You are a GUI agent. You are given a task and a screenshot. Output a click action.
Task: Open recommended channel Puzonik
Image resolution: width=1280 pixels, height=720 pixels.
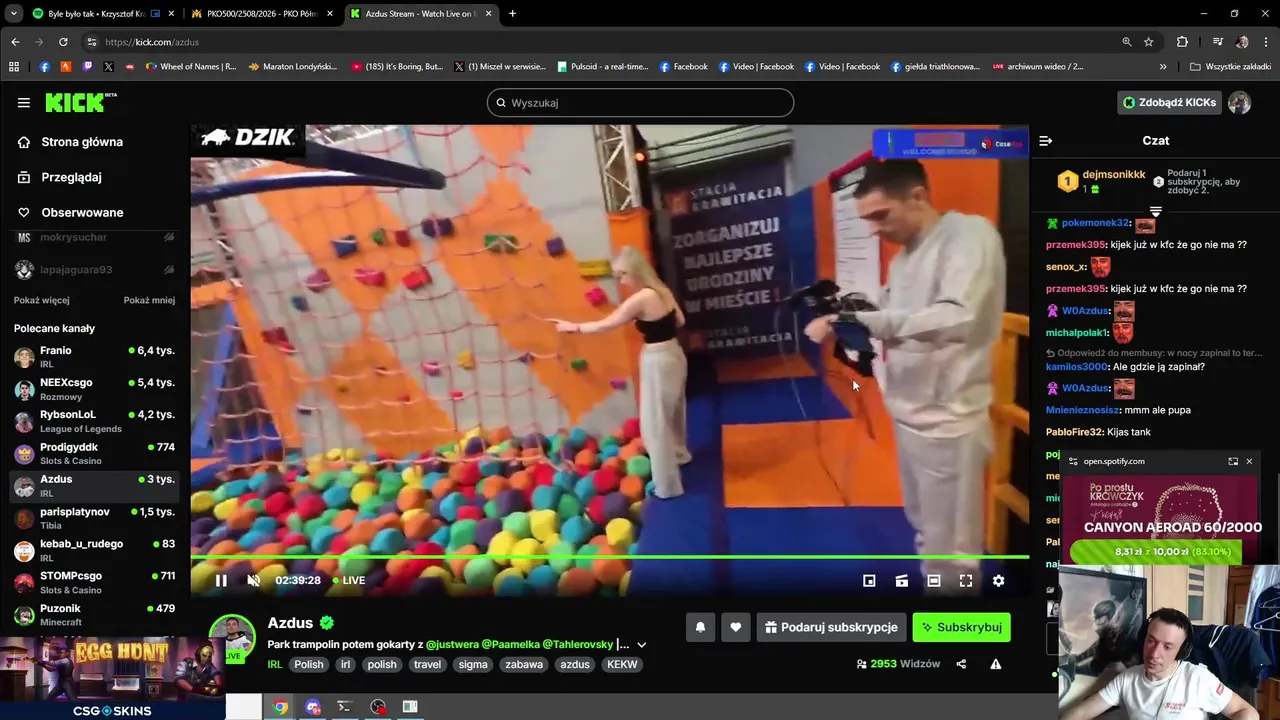(x=95, y=614)
